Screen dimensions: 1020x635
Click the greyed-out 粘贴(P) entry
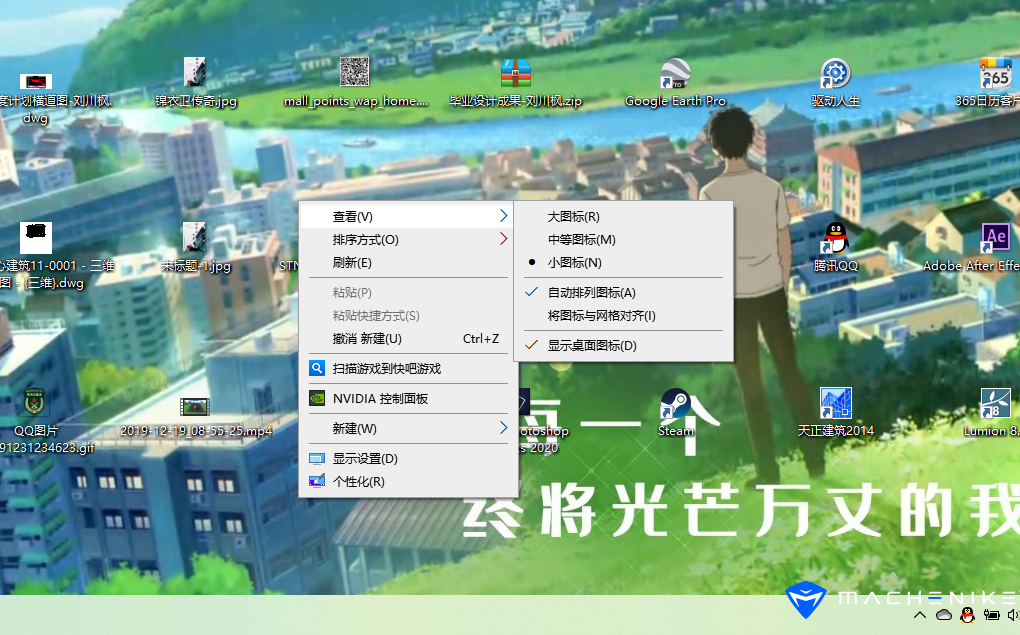pyautogui.click(x=408, y=292)
